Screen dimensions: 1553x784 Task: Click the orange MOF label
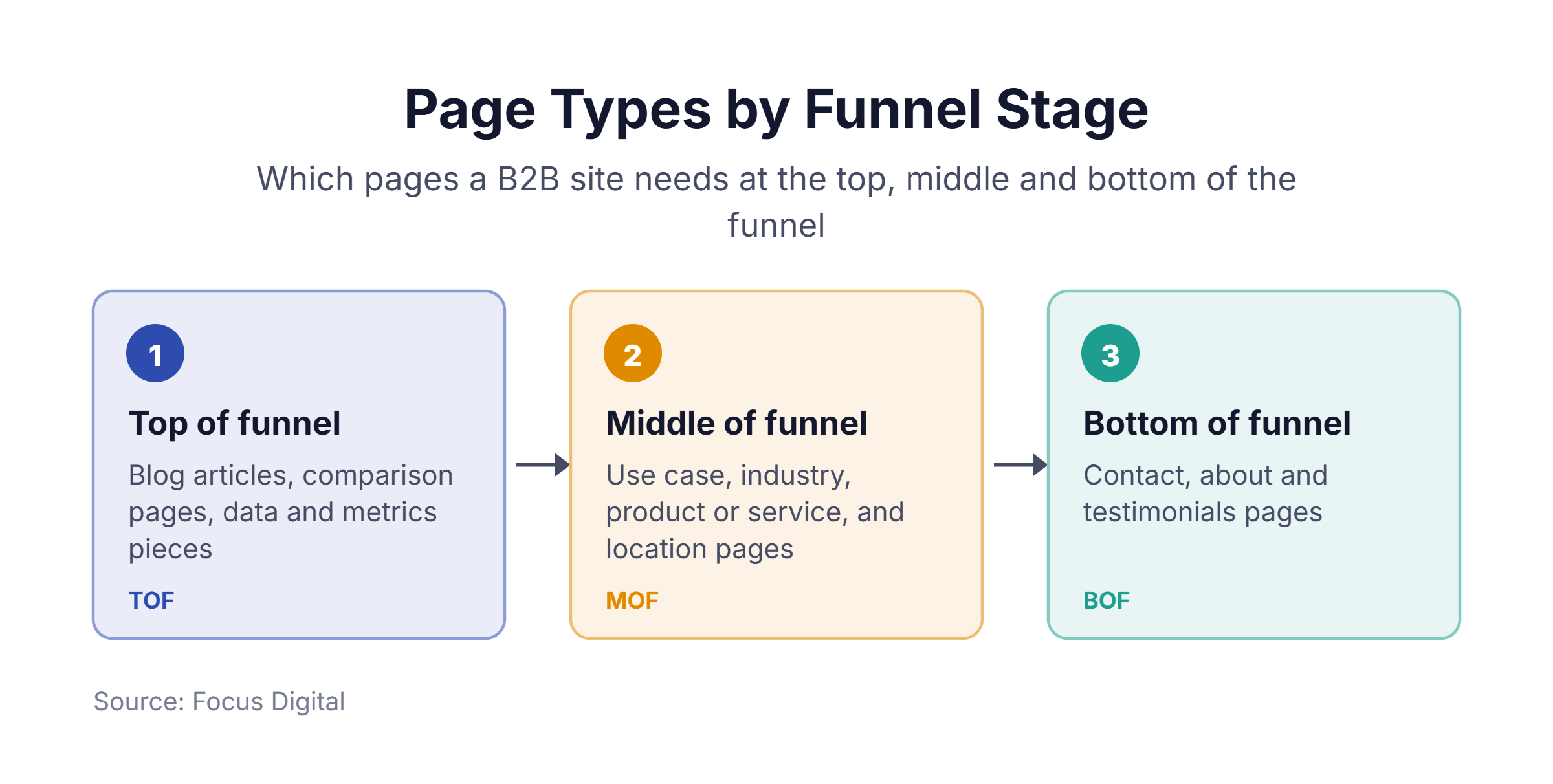[x=632, y=601]
